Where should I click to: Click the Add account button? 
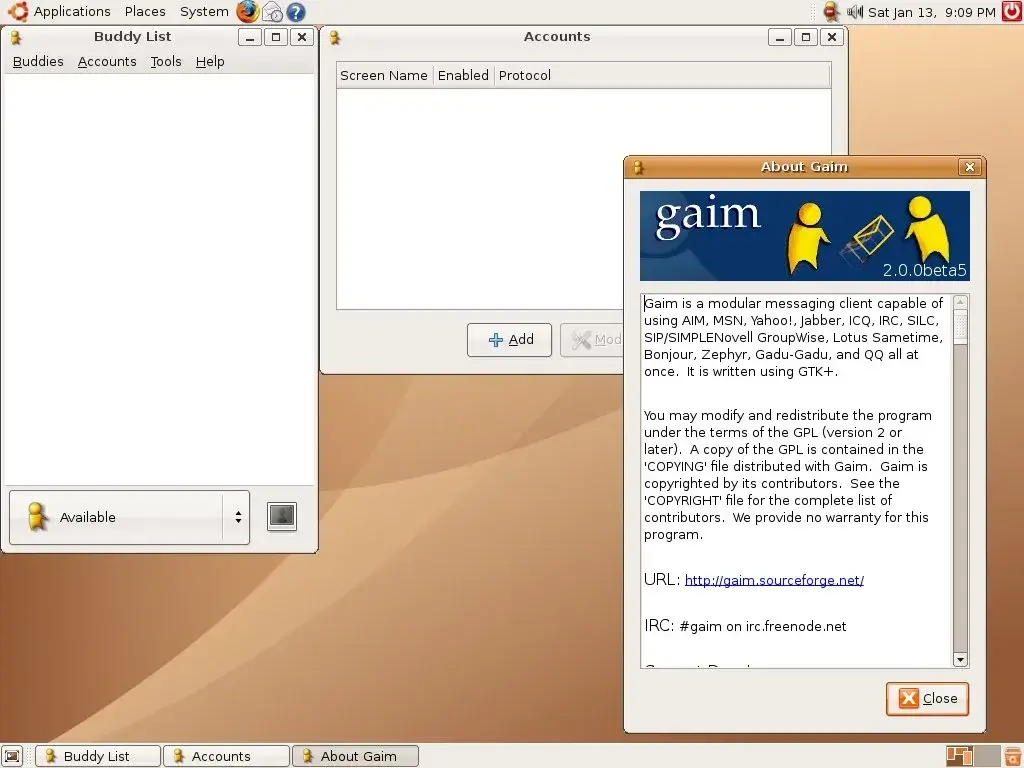509,340
